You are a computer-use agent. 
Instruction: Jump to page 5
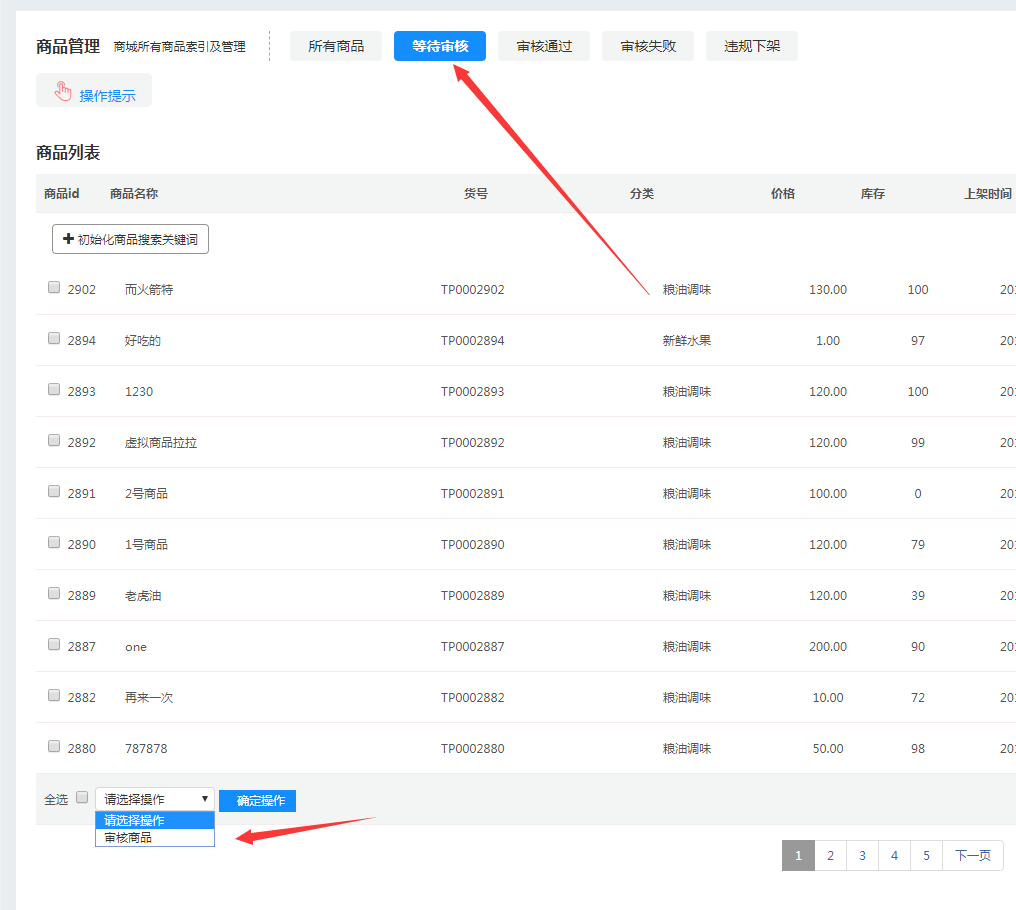[x=926, y=856]
